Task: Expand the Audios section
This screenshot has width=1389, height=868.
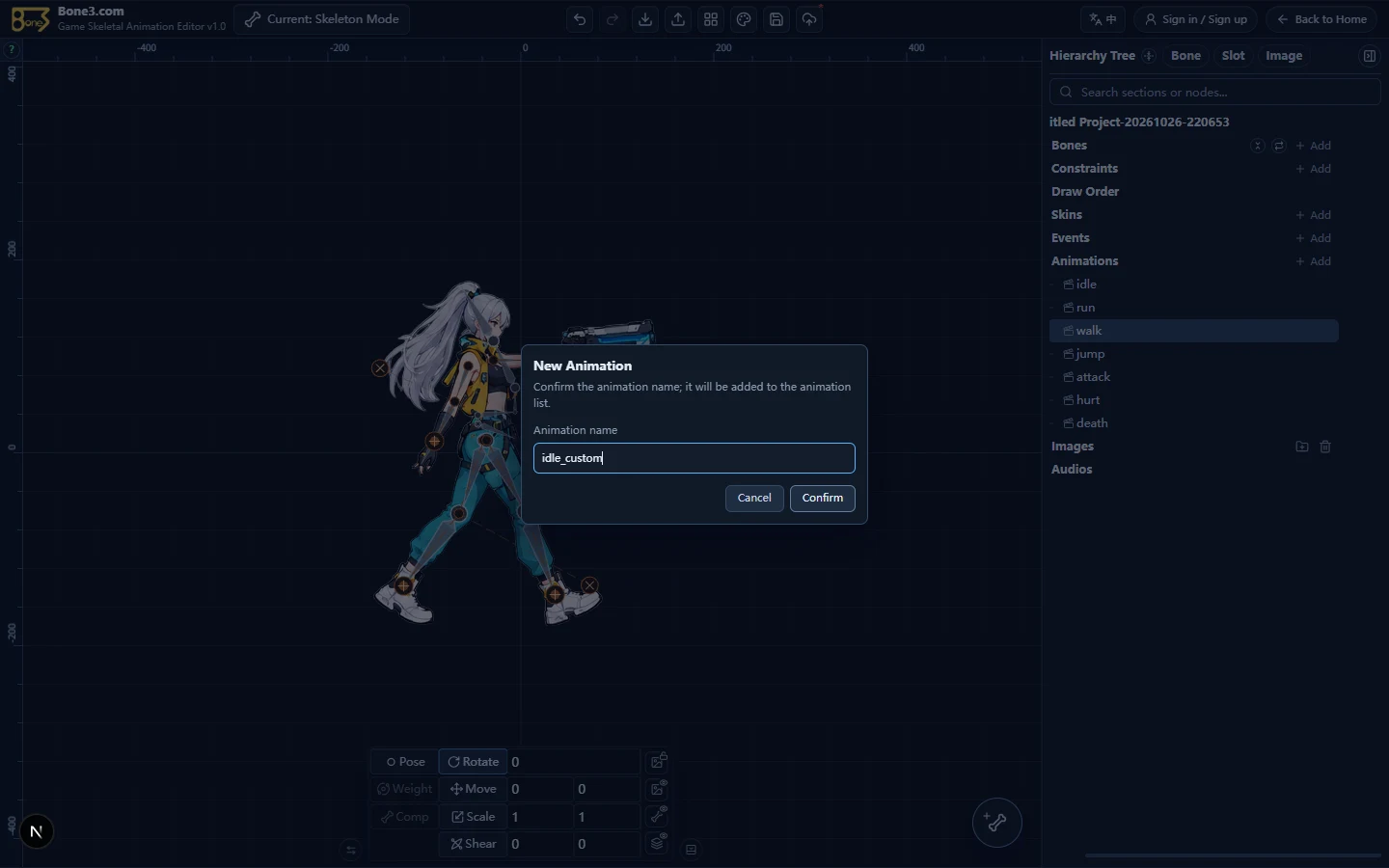Action: click(1072, 470)
